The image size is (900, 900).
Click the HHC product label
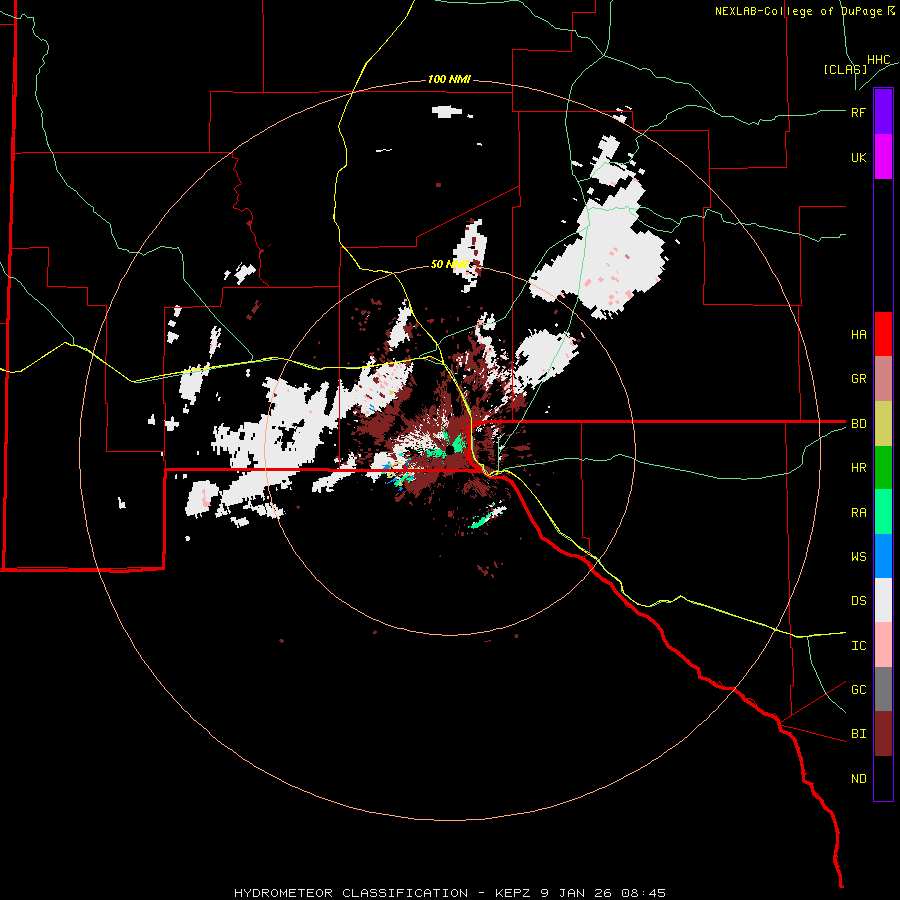[878, 60]
